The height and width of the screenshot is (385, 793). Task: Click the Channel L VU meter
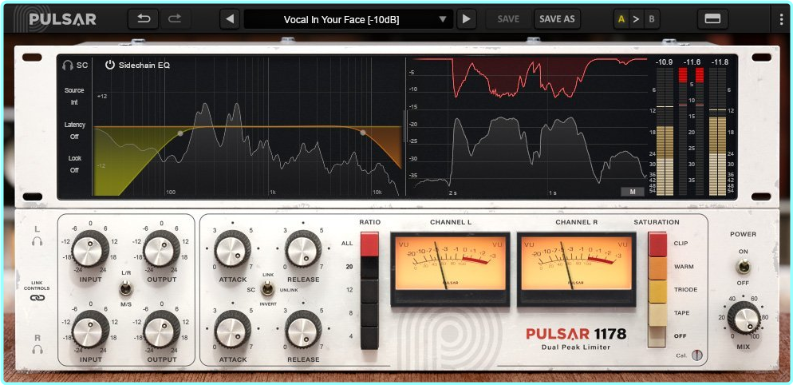point(450,268)
